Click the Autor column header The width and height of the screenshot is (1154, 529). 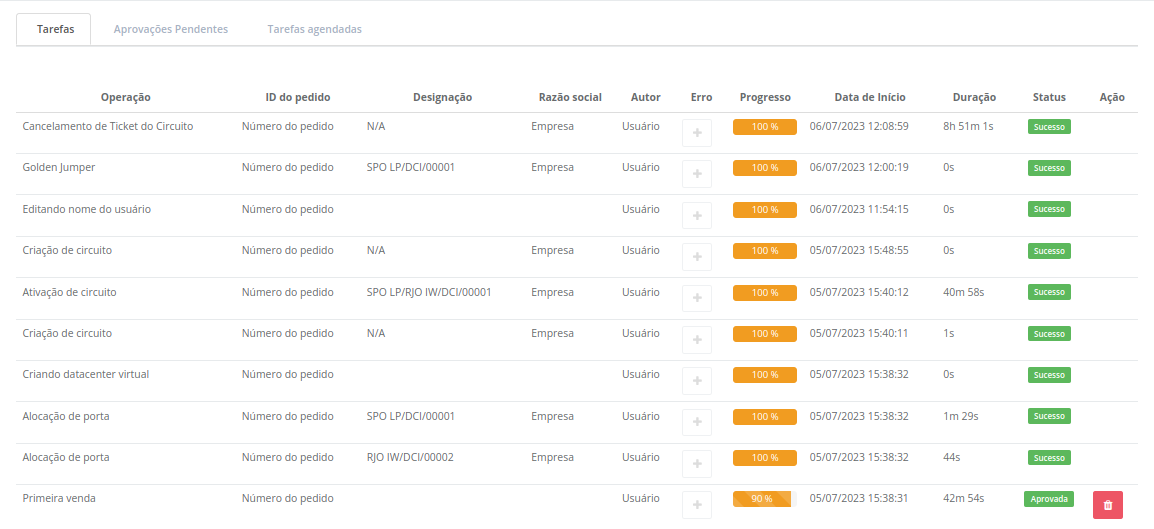[x=645, y=97]
